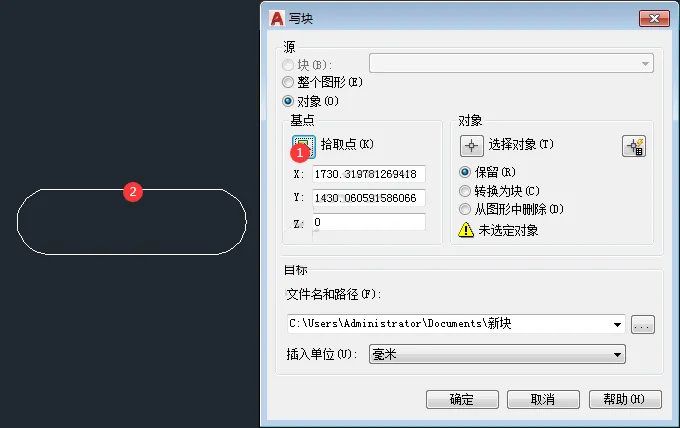Click the yellow warning icon for no objects selected
Screen dimensions: 680x428
(x=466, y=230)
